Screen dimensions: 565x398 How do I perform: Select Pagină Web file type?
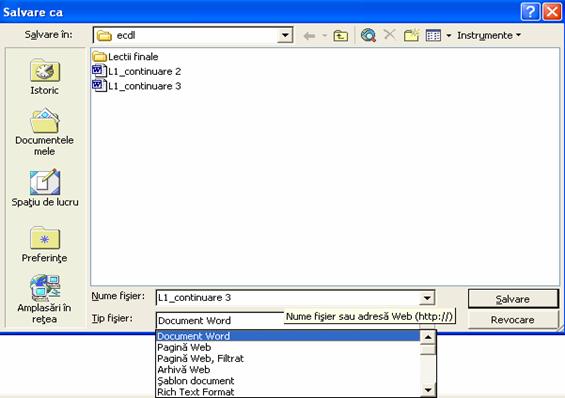pos(184,348)
